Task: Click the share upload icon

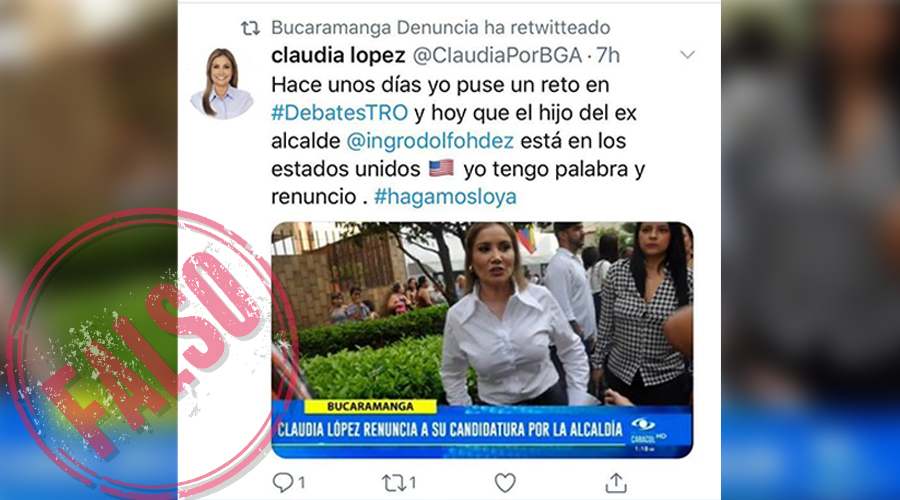Action: pos(616,483)
